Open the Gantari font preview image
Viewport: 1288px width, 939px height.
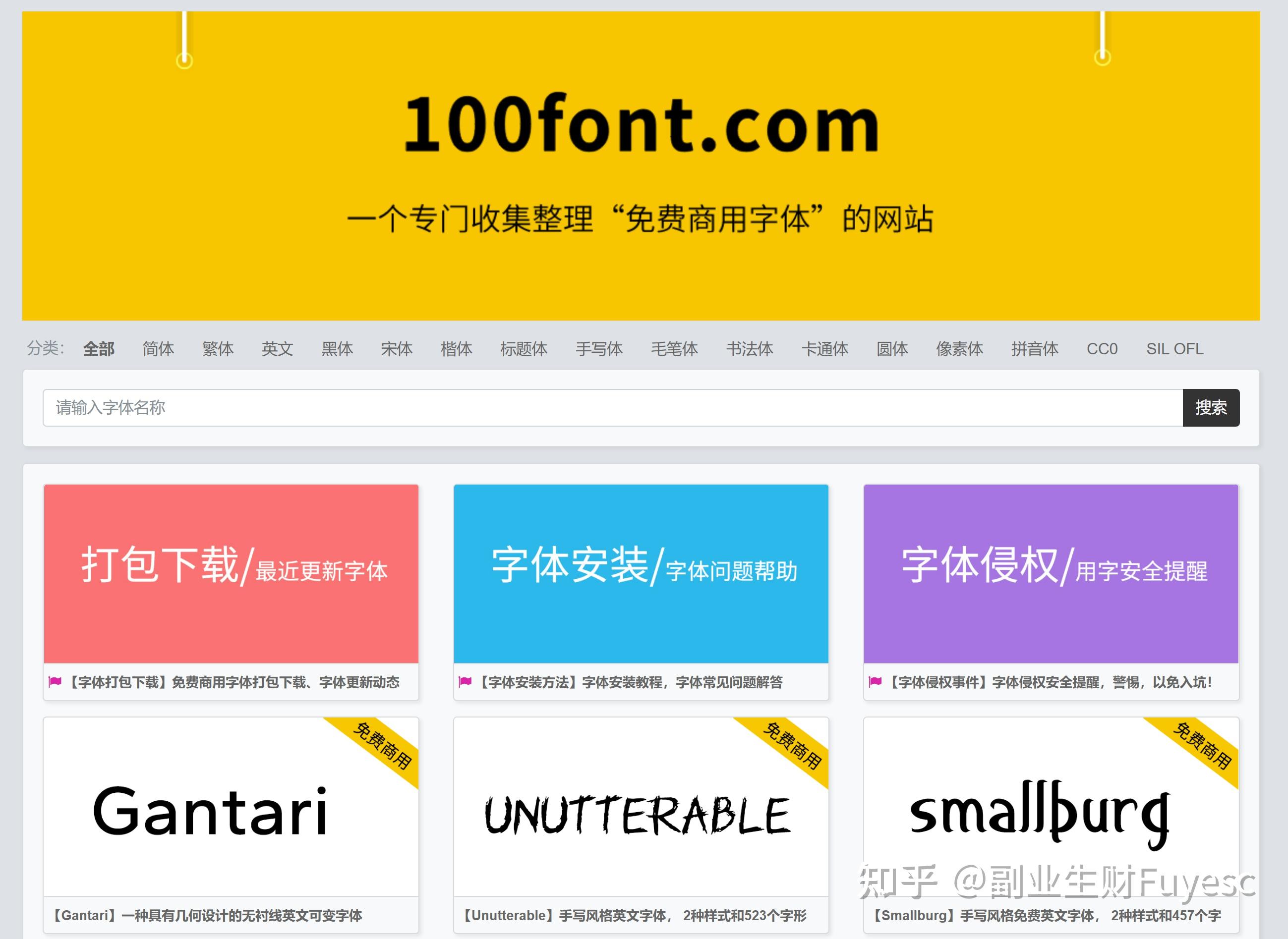[231, 807]
